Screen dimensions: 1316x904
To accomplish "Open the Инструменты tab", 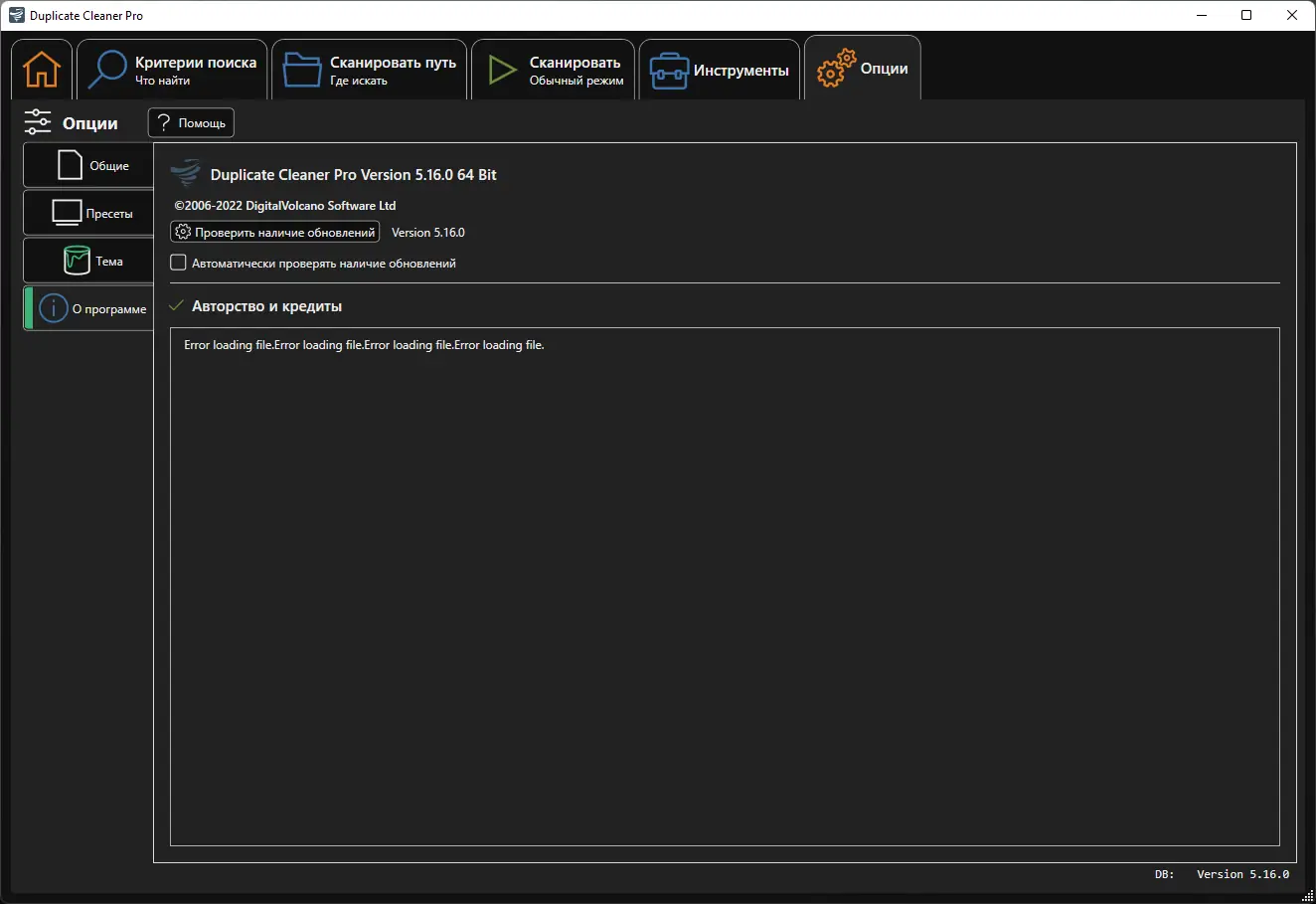I will point(720,70).
